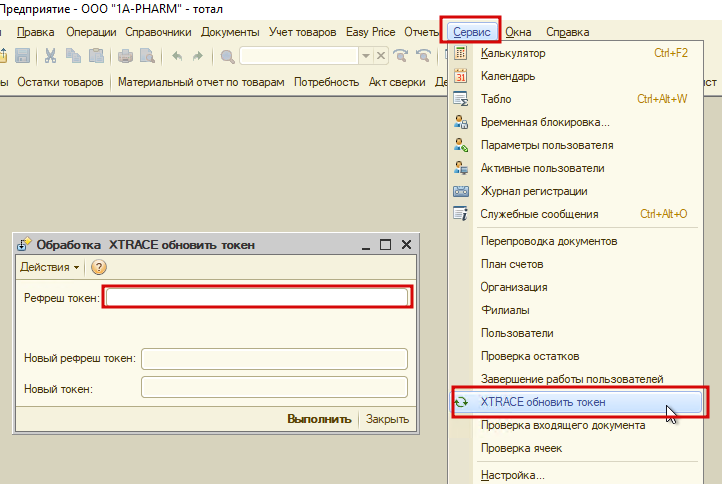
Task: Click the Print preview icon
Action: [x=147, y=56]
